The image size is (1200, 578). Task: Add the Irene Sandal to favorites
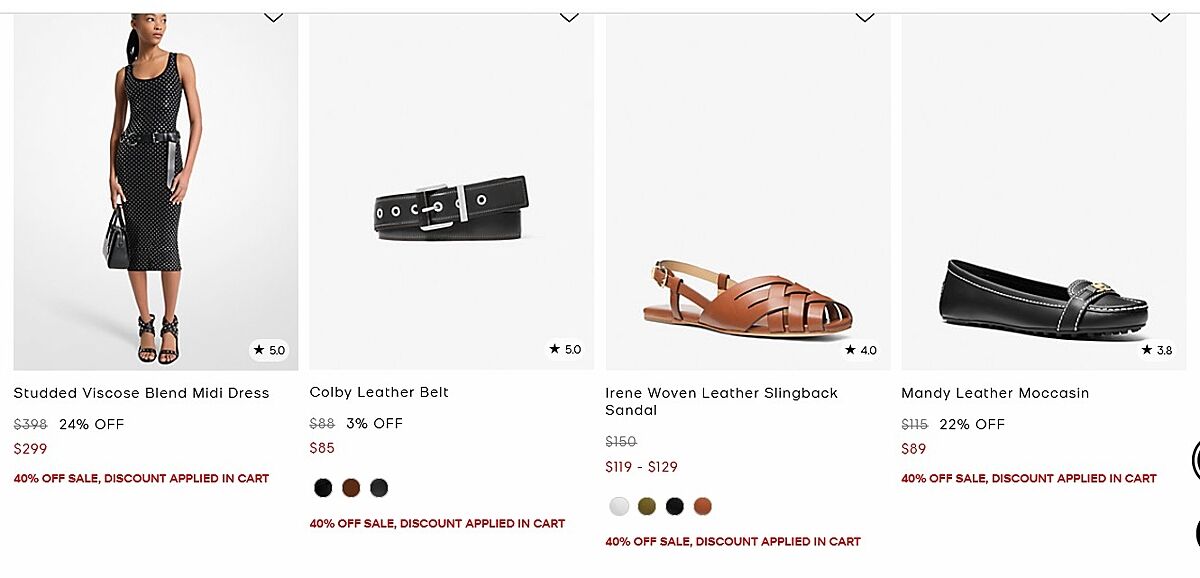tap(865, 16)
